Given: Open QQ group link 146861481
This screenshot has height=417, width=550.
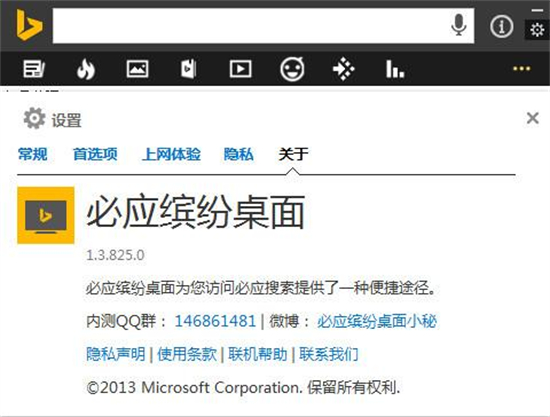Looking at the screenshot, I should pos(215,321).
